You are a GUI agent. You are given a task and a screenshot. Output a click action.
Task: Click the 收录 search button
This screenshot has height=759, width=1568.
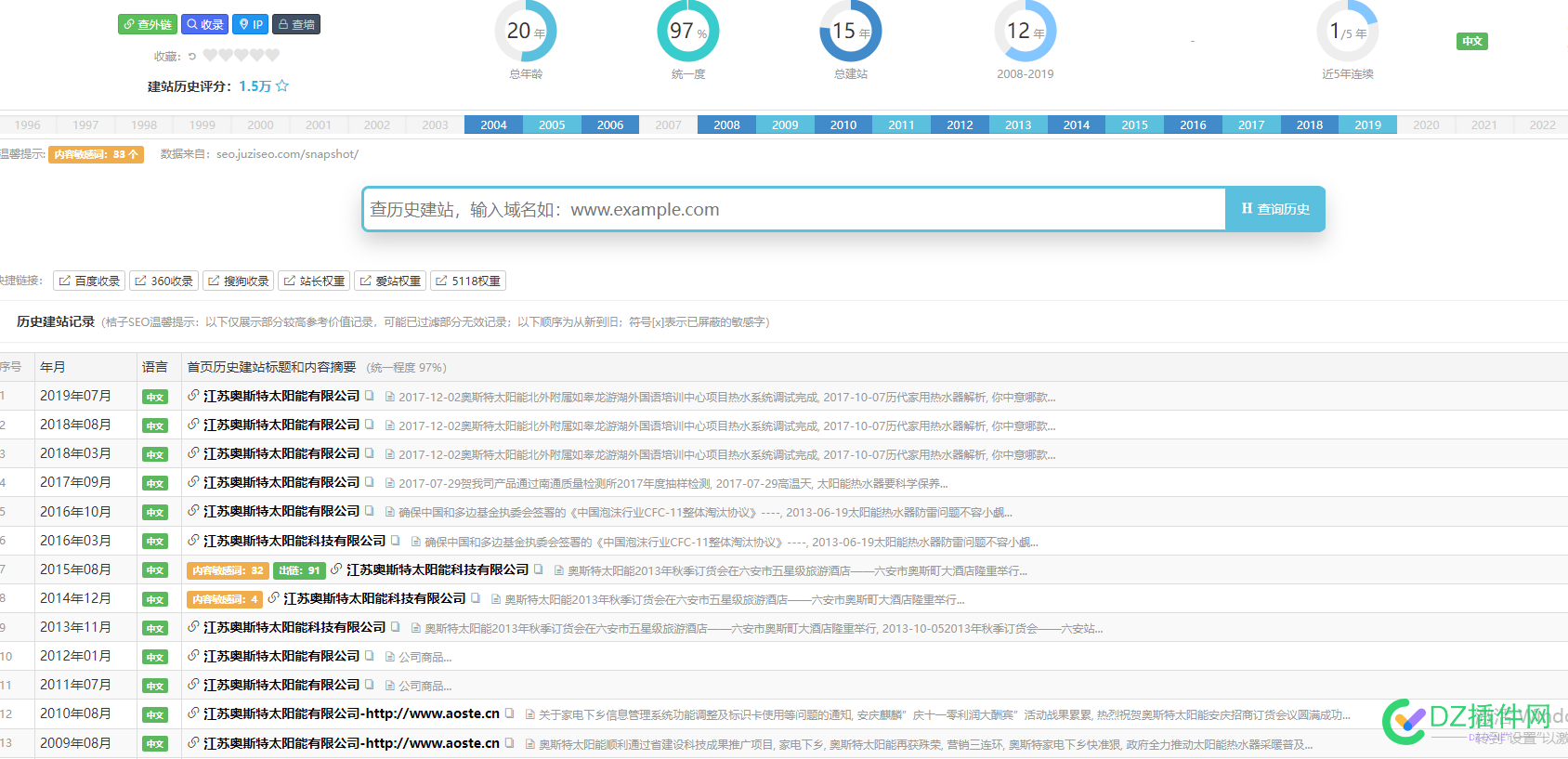[204, 24]
